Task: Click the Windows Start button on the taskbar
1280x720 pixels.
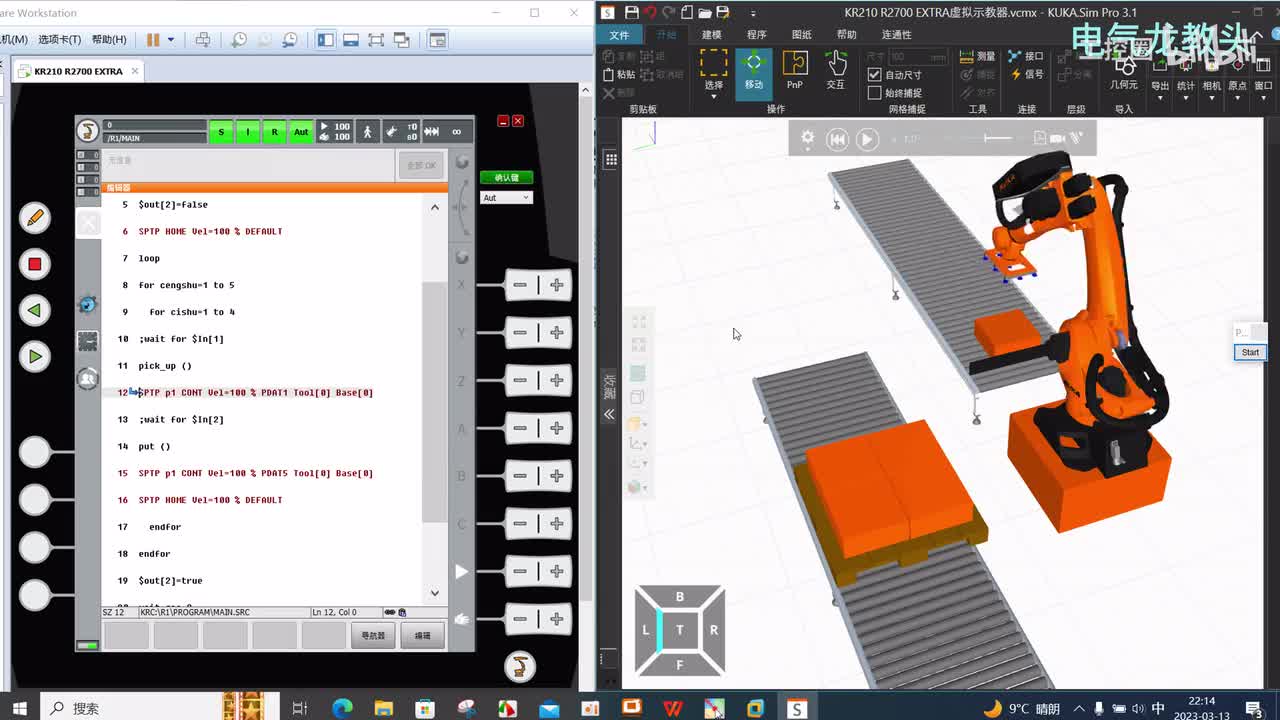Action: (x=19, y=708)
